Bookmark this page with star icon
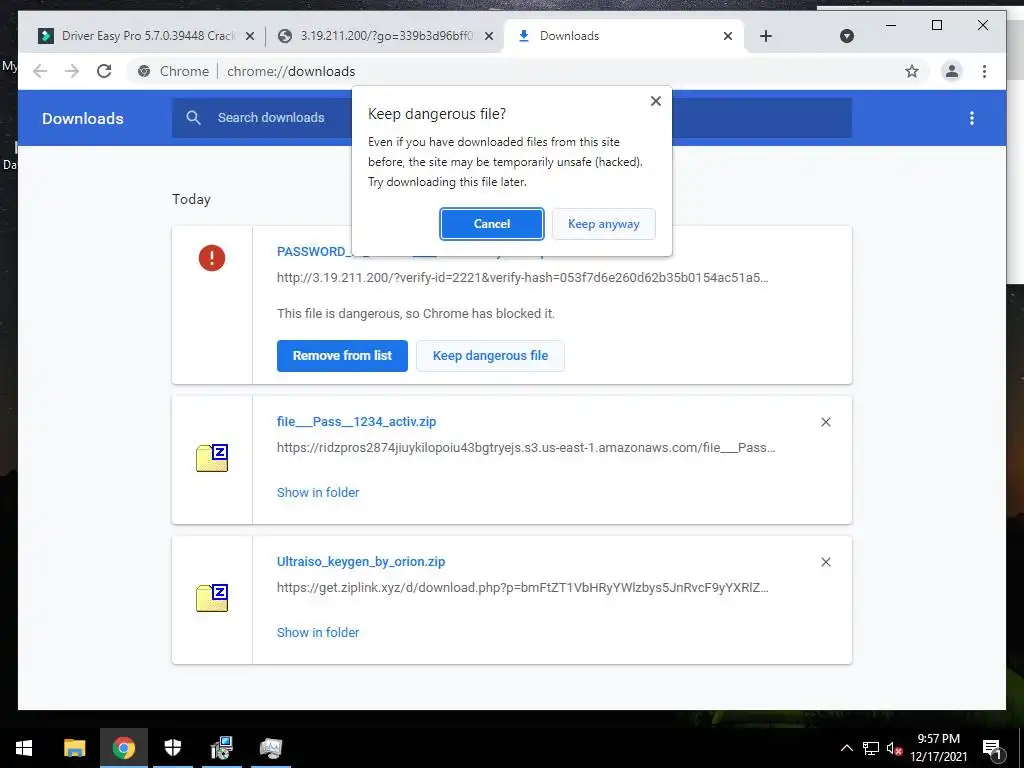Viewport: 1024px width, 768px height. tap(912, 71)
